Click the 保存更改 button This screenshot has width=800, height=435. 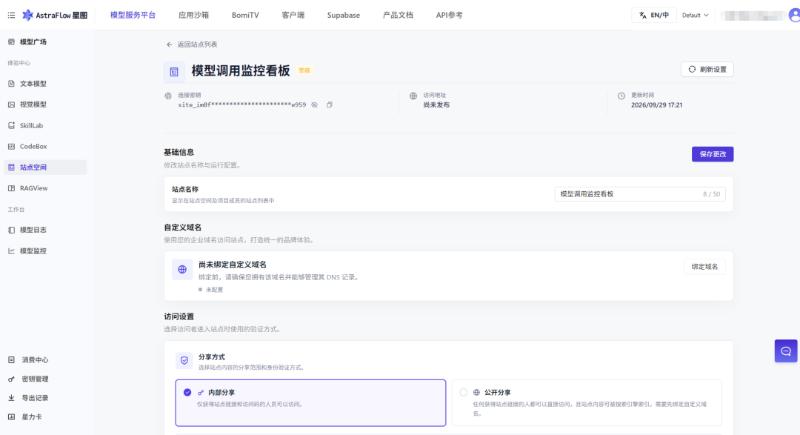pos(713,154)
